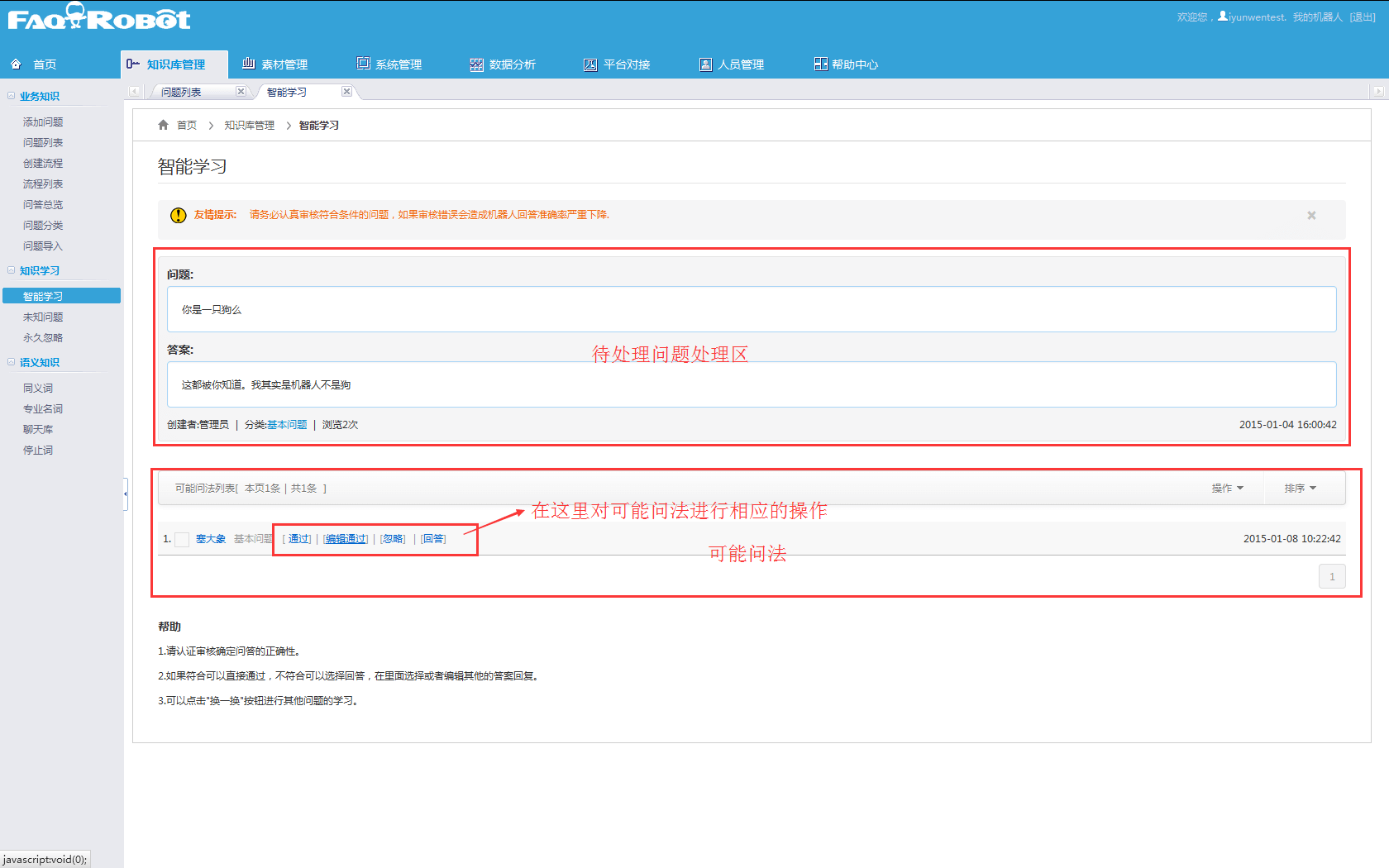Screen dimensions: 1389x868
Task: Select 智能学习 in sidebar
Action: point(61,296)
